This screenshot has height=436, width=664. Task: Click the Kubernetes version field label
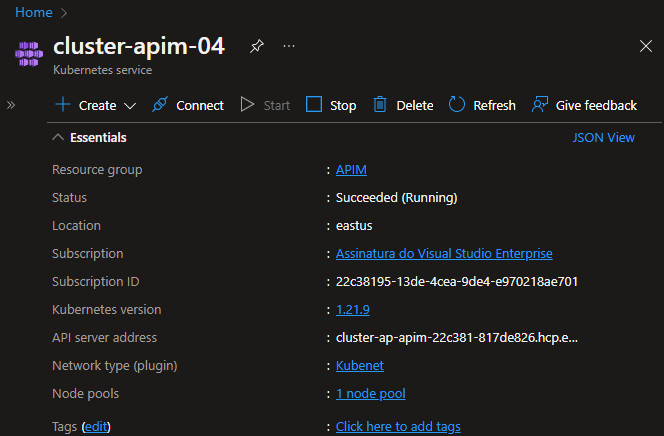point(107,309)
